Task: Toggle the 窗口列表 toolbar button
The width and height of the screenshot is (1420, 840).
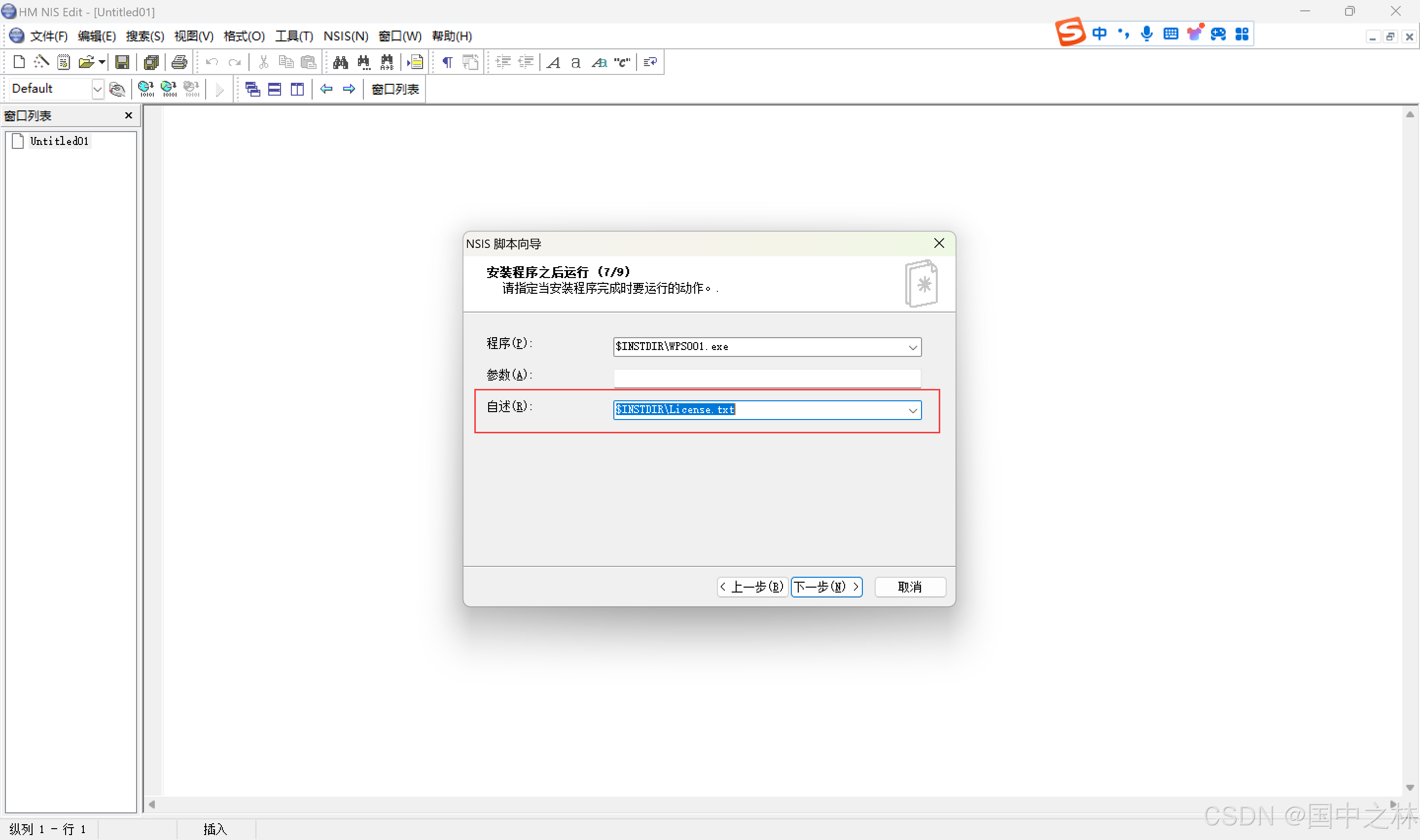Action: pyautogui.click(x=395, y=89)
